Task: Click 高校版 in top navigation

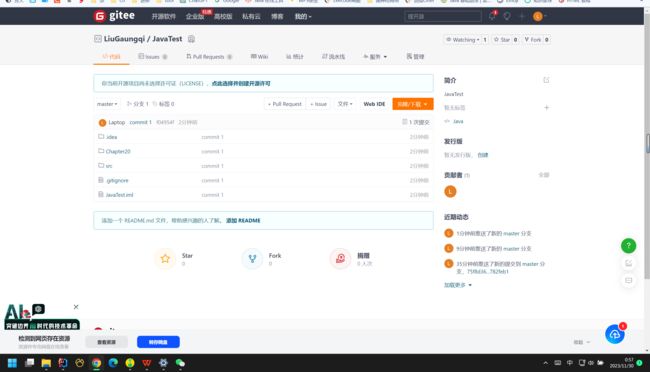Action: 223,16
